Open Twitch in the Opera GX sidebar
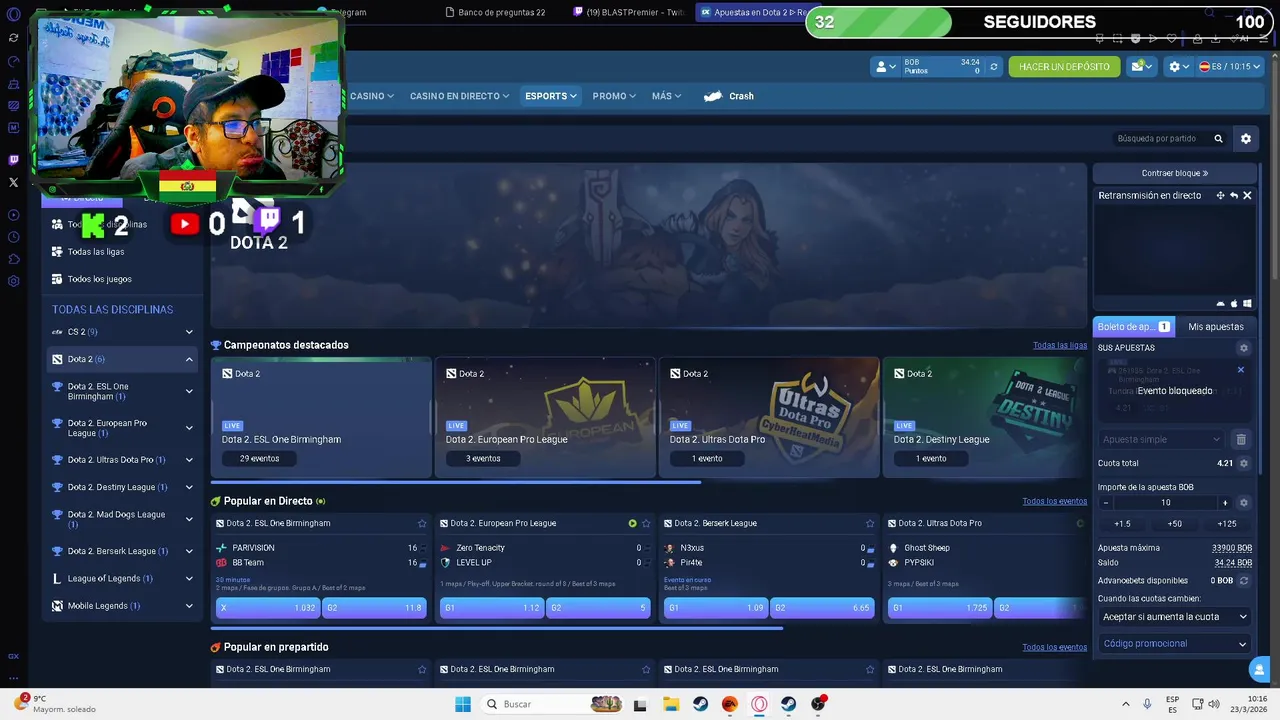This screenshot has height=720, width=1280. (13, 160)
